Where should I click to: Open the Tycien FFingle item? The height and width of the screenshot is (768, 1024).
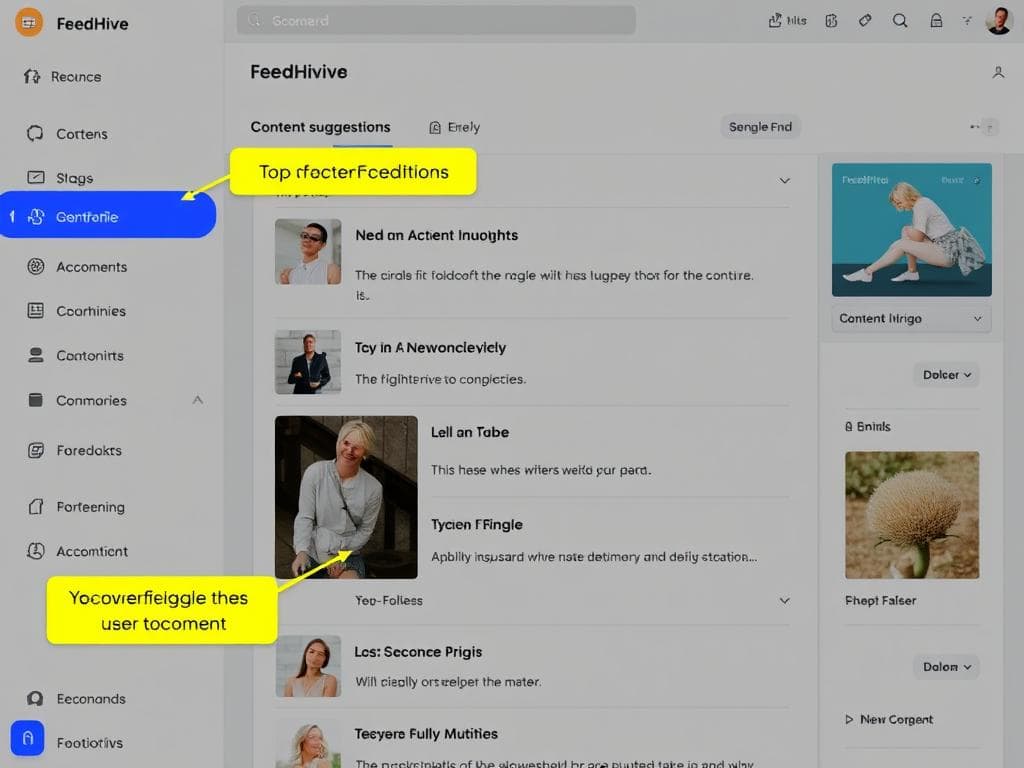pos(477,524)
